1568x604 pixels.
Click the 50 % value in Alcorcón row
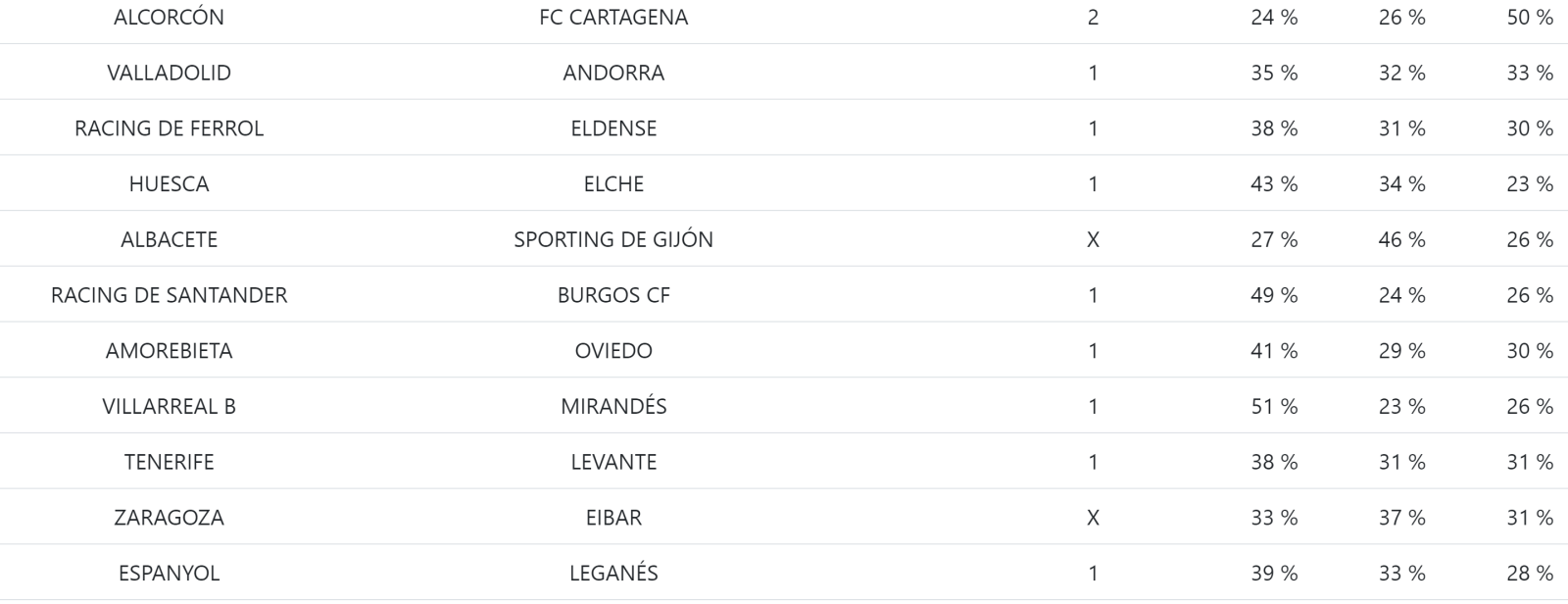1530,18
